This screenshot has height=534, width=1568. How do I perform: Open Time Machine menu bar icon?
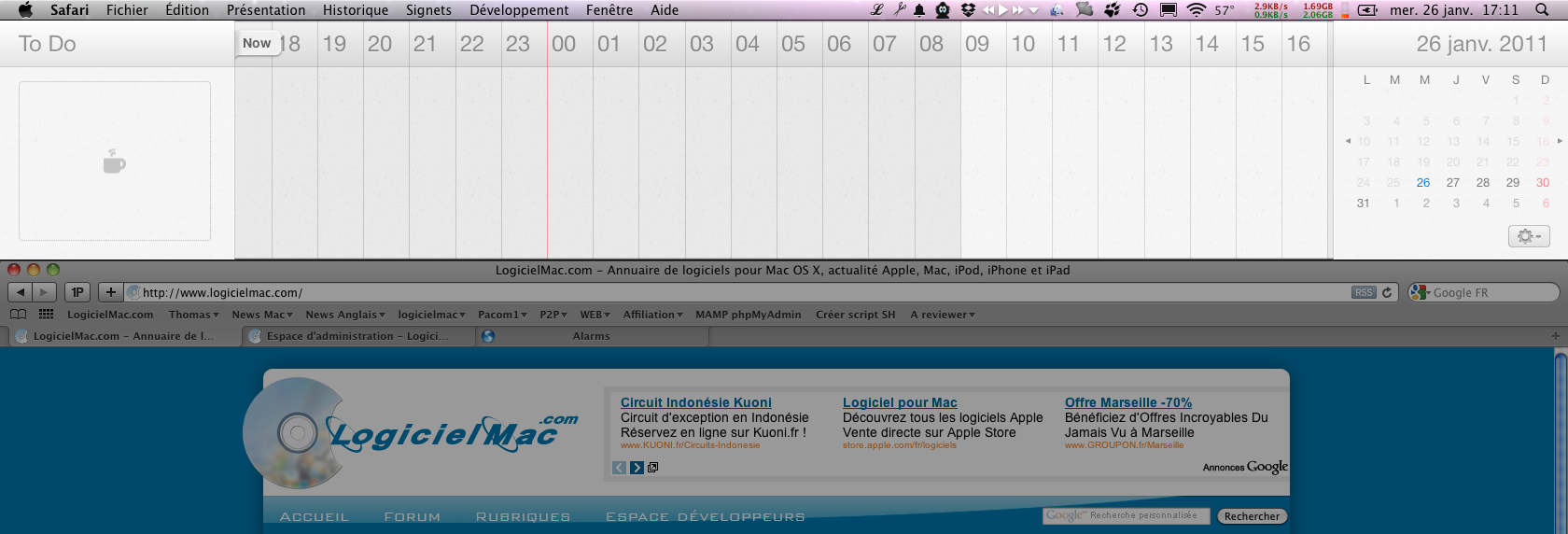pos(1141,10)
